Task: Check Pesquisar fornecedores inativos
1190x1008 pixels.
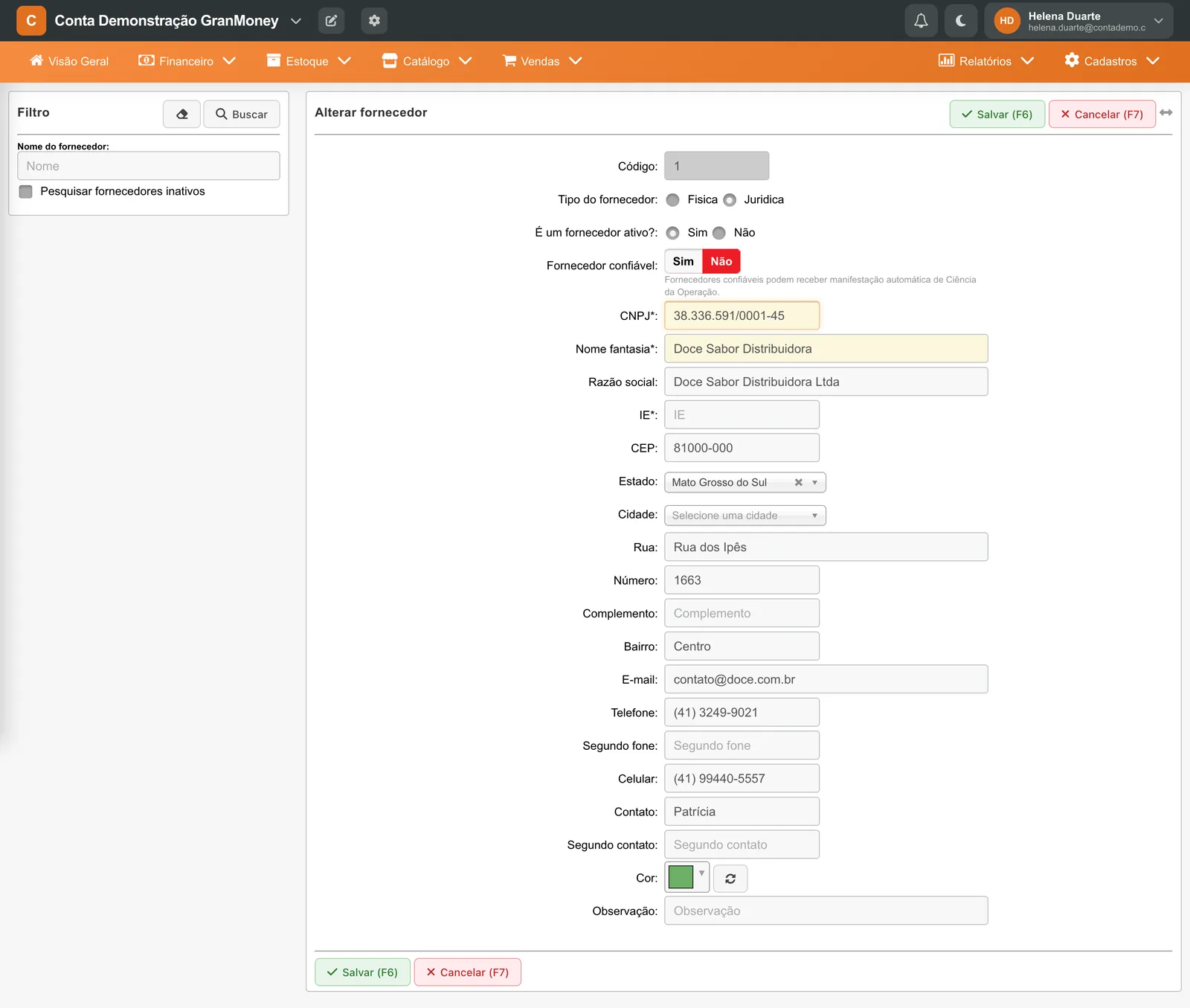Action: point(26,192)
